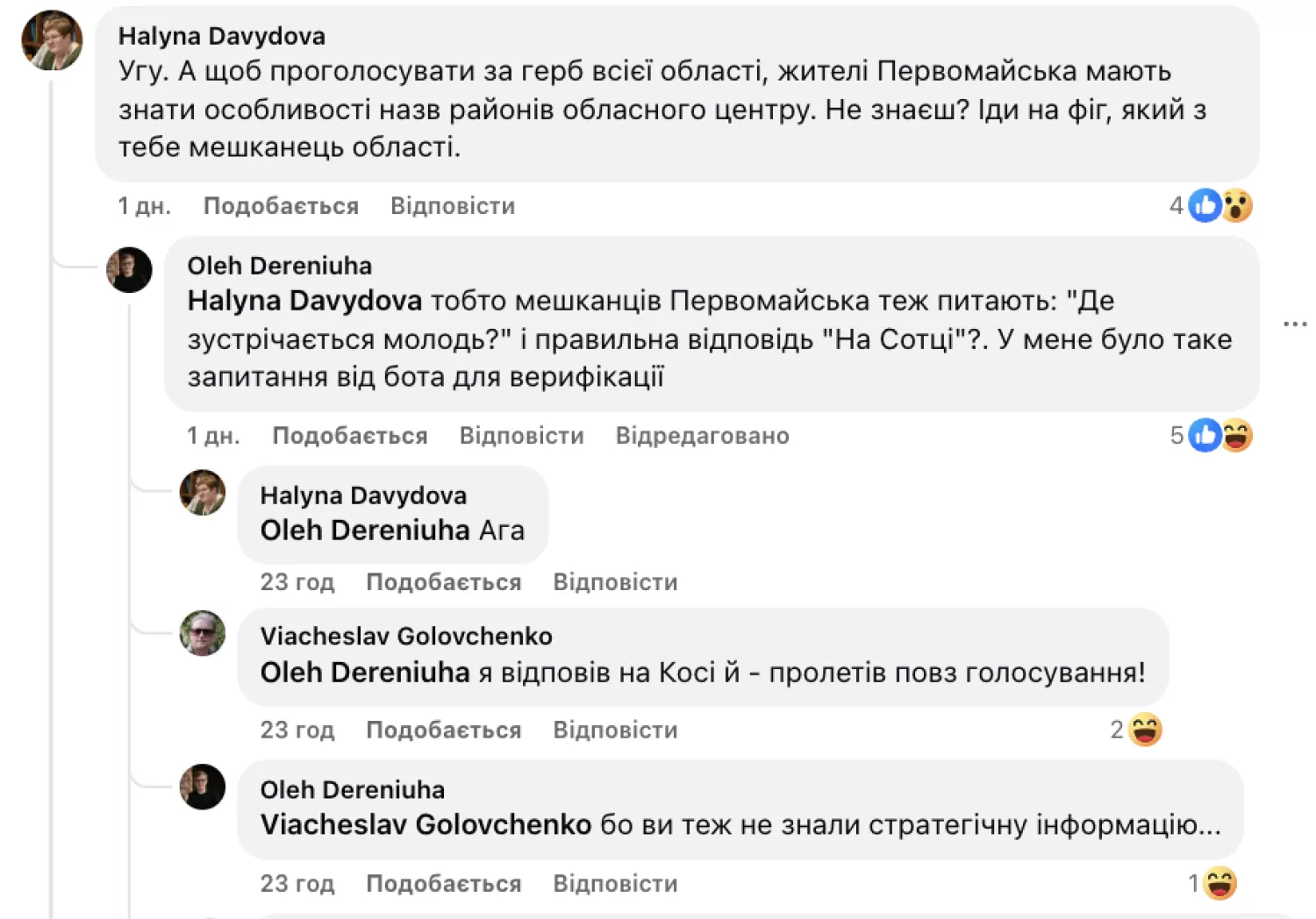Click the haha icon with 1 reaction count
The width and height of the screenshot is (1316, 919).
(1219, 884)
